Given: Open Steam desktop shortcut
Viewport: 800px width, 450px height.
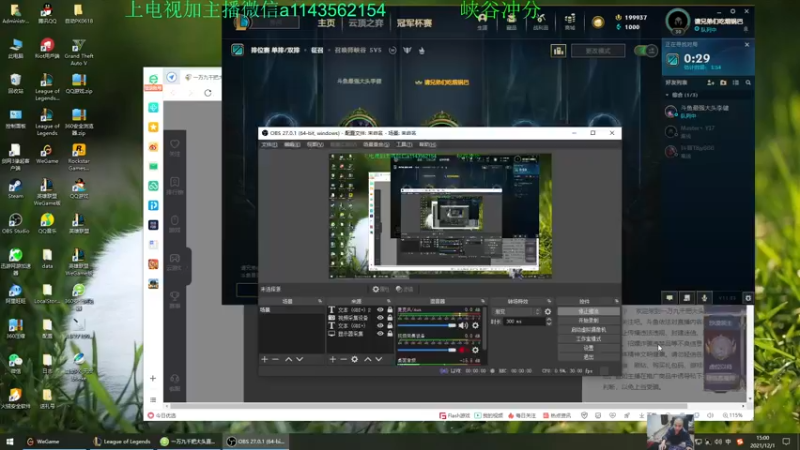Looking at the screenshot, I should tap(15, 189).
